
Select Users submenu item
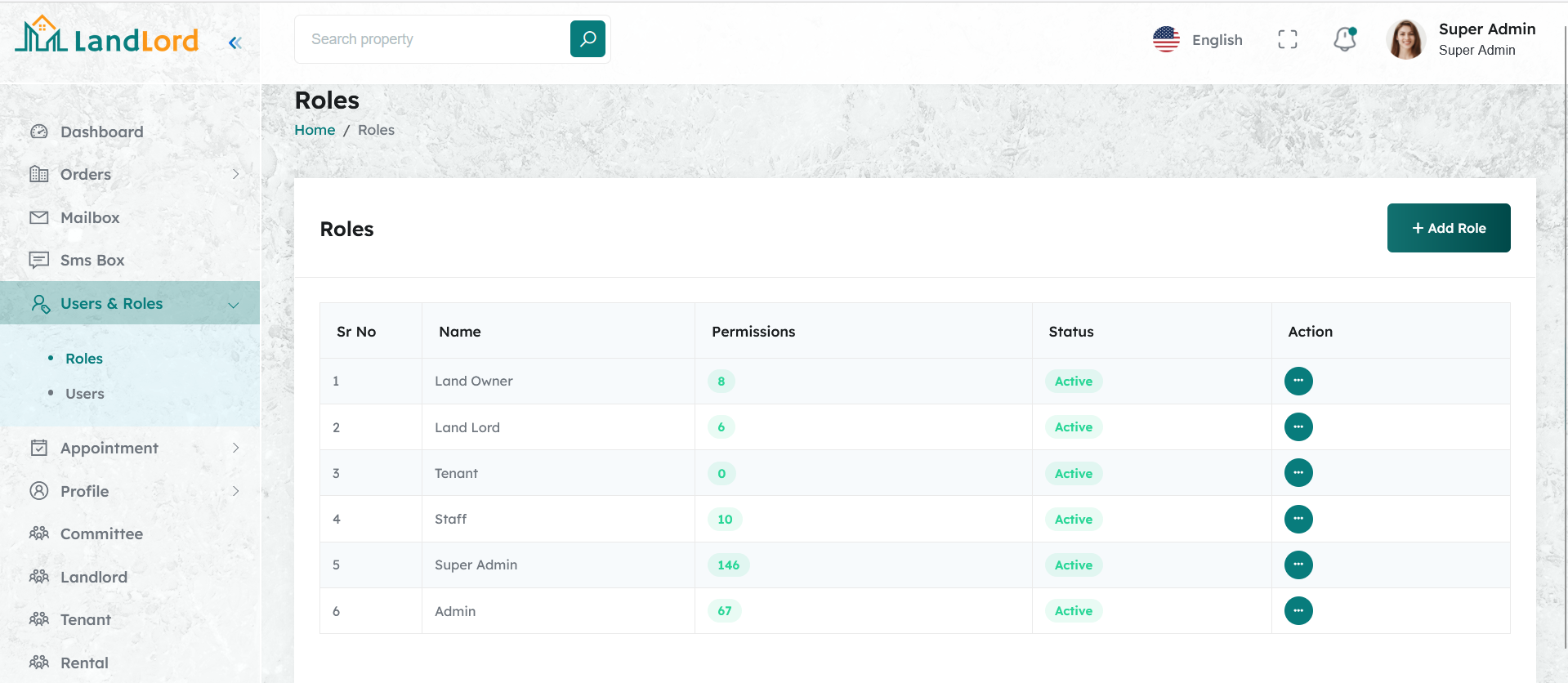85,394
